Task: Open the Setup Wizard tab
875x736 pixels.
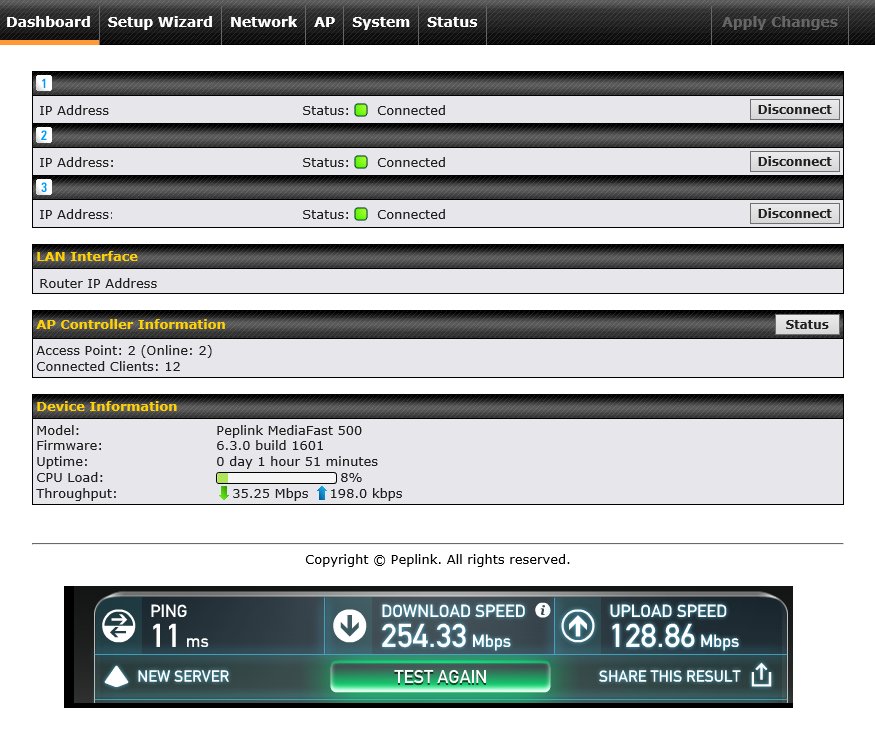Action: coord(160,22)
